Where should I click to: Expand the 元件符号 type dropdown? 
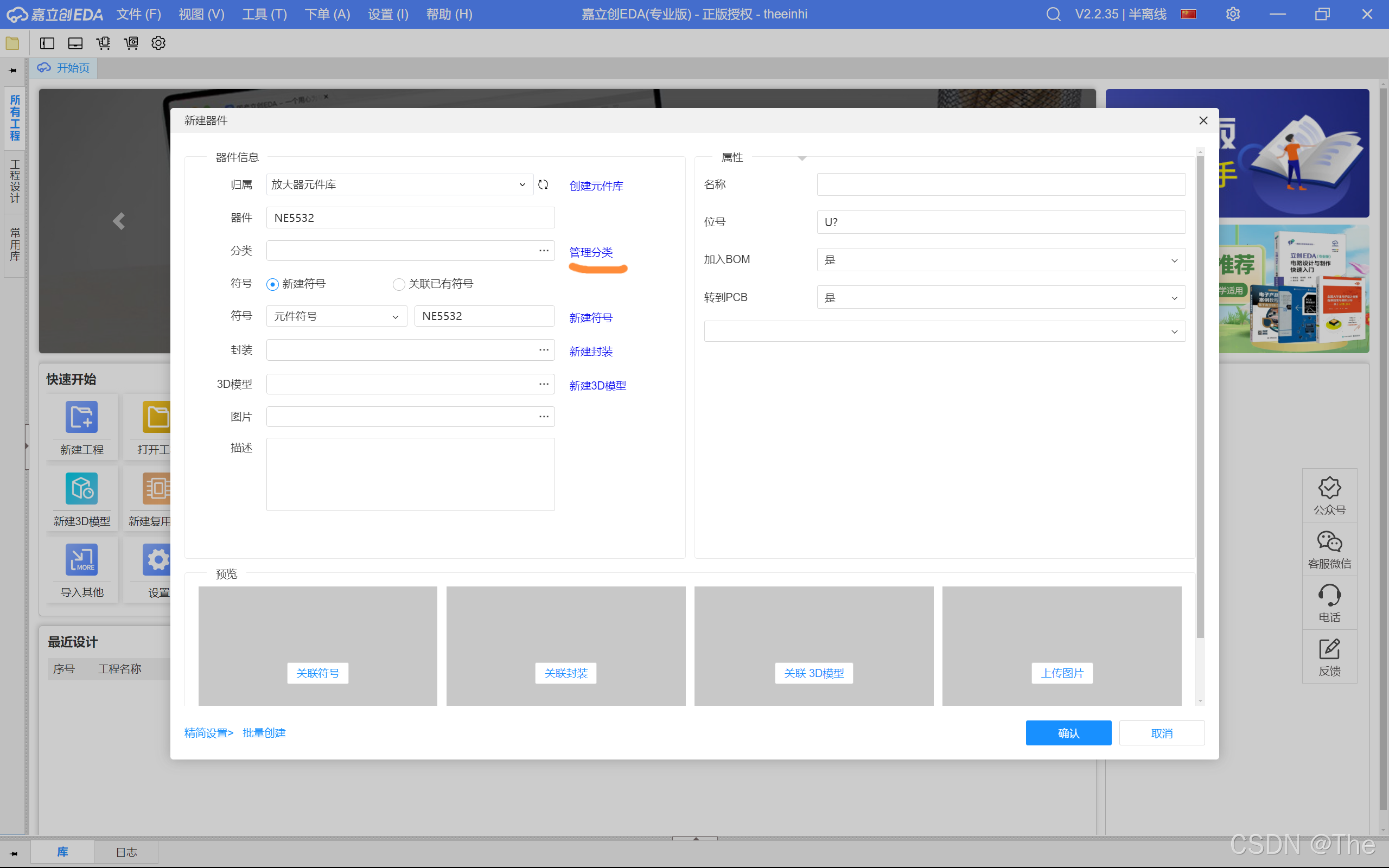click(336, 316)
